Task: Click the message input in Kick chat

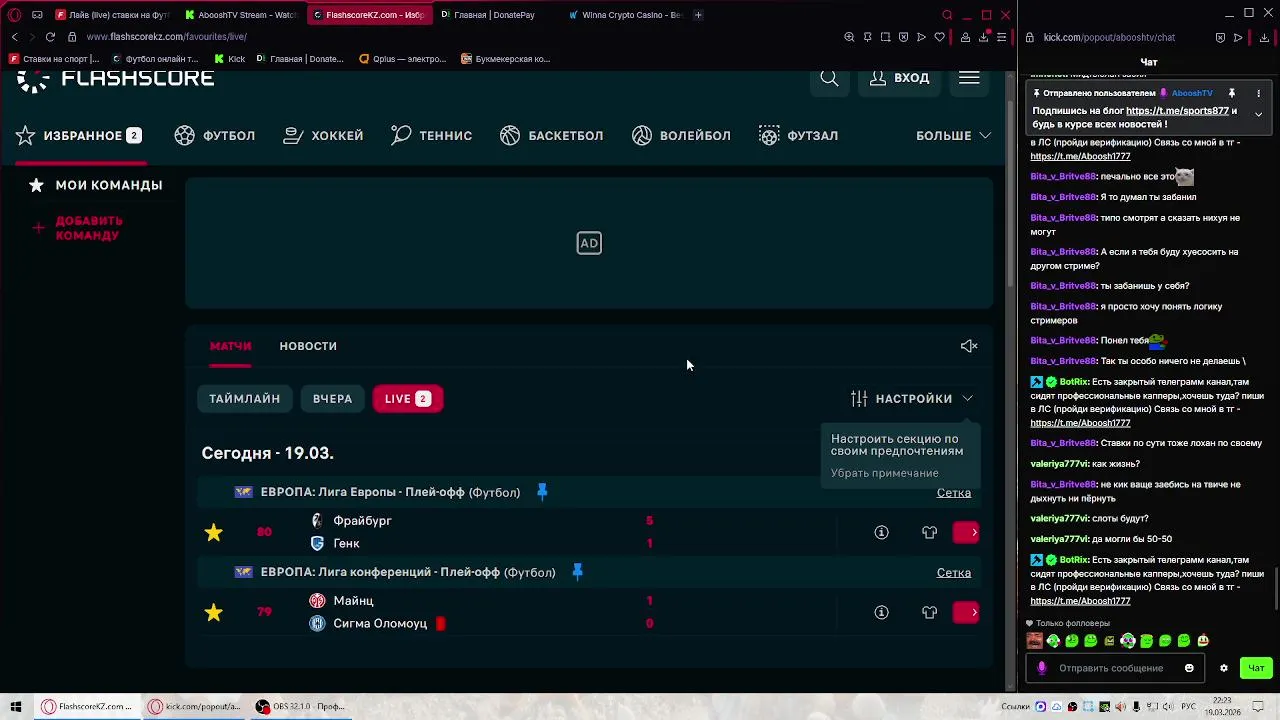Action: pyautogui.click(x=1111, y=668)
